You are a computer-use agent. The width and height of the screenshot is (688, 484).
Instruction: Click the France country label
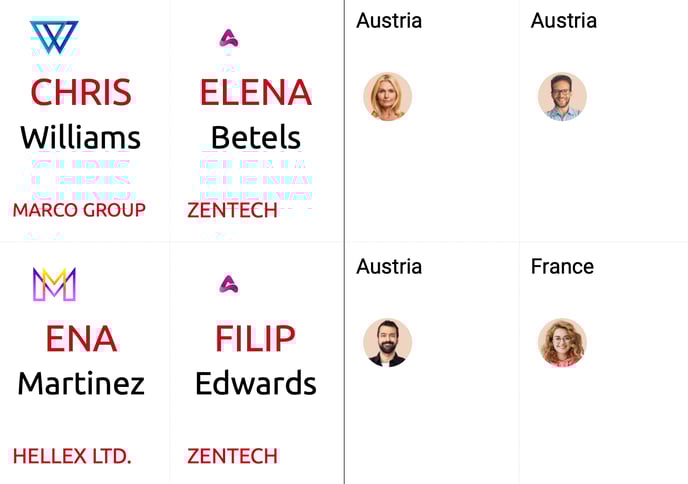563,266
